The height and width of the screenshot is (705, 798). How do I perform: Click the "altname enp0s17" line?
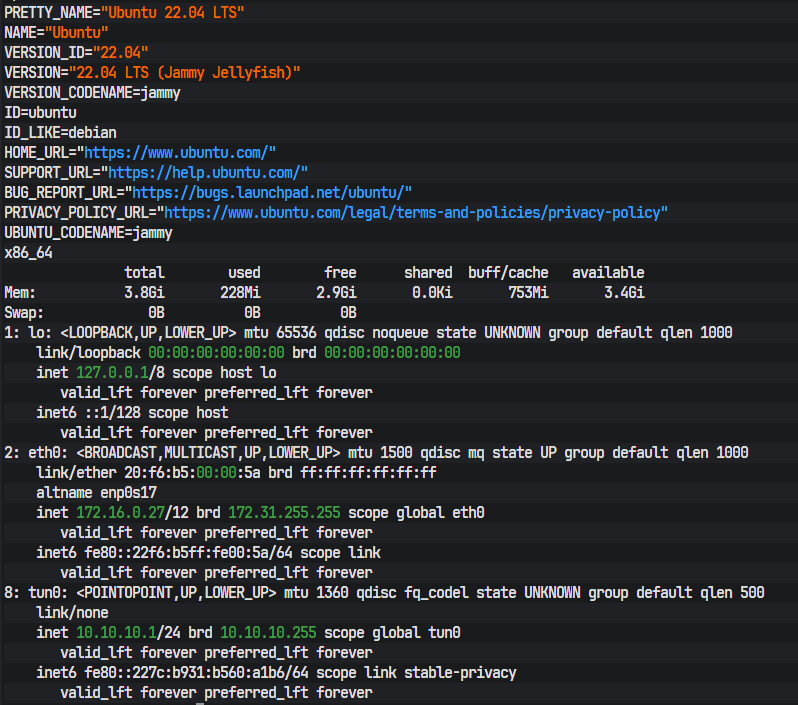pyautogui.click(x=96, y=493)
